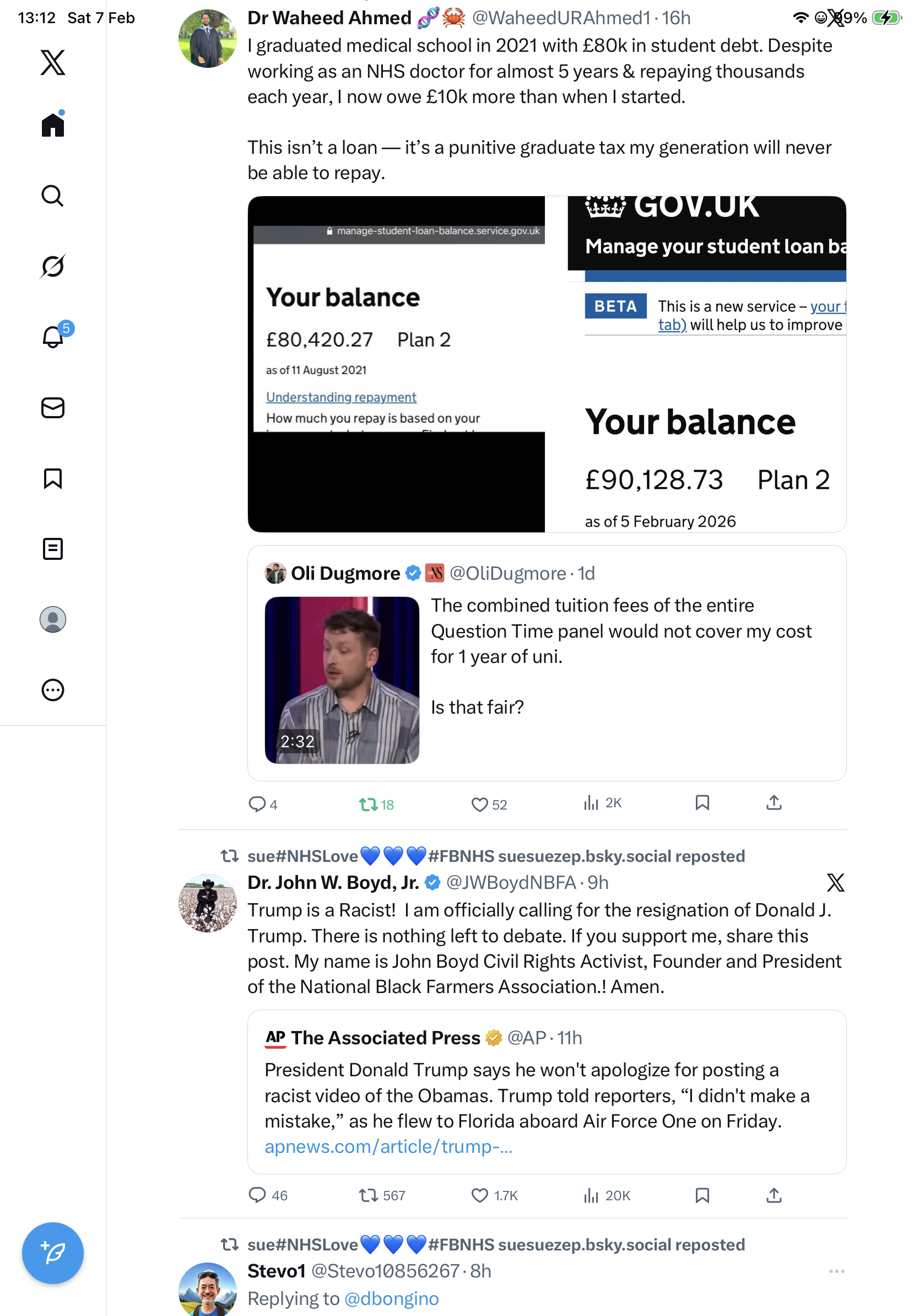The height and width of the screenshot is (1316, 919).
Task: Open more options circle in sidebar
Action: (x=53, y=690)
